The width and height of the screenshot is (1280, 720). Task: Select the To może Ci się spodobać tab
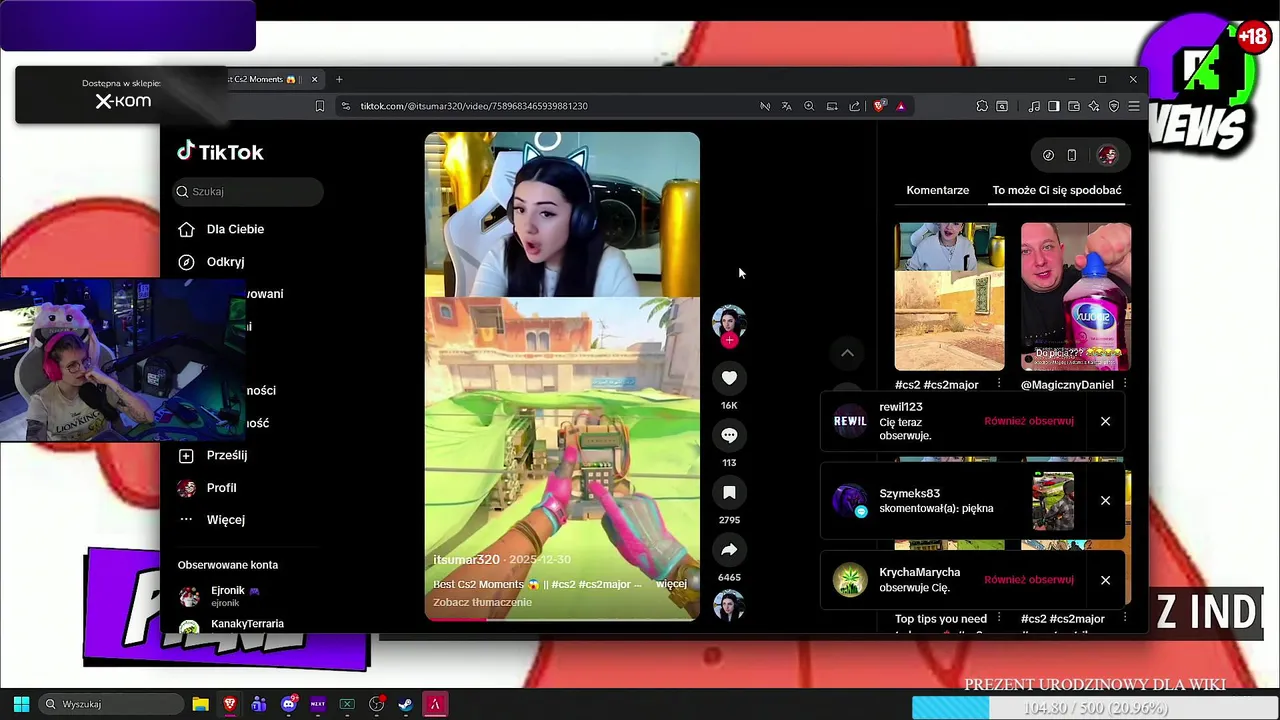[1057, 190]
